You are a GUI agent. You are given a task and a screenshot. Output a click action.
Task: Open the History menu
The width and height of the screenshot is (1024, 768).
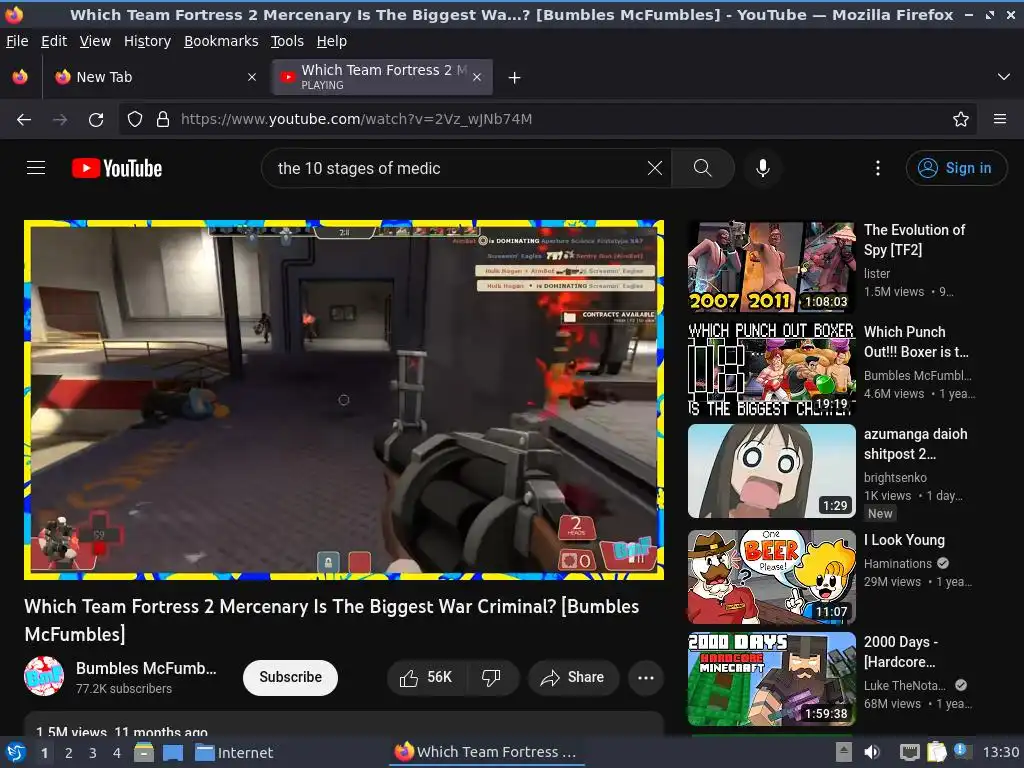pyautogui.click(x=148, y=41)
